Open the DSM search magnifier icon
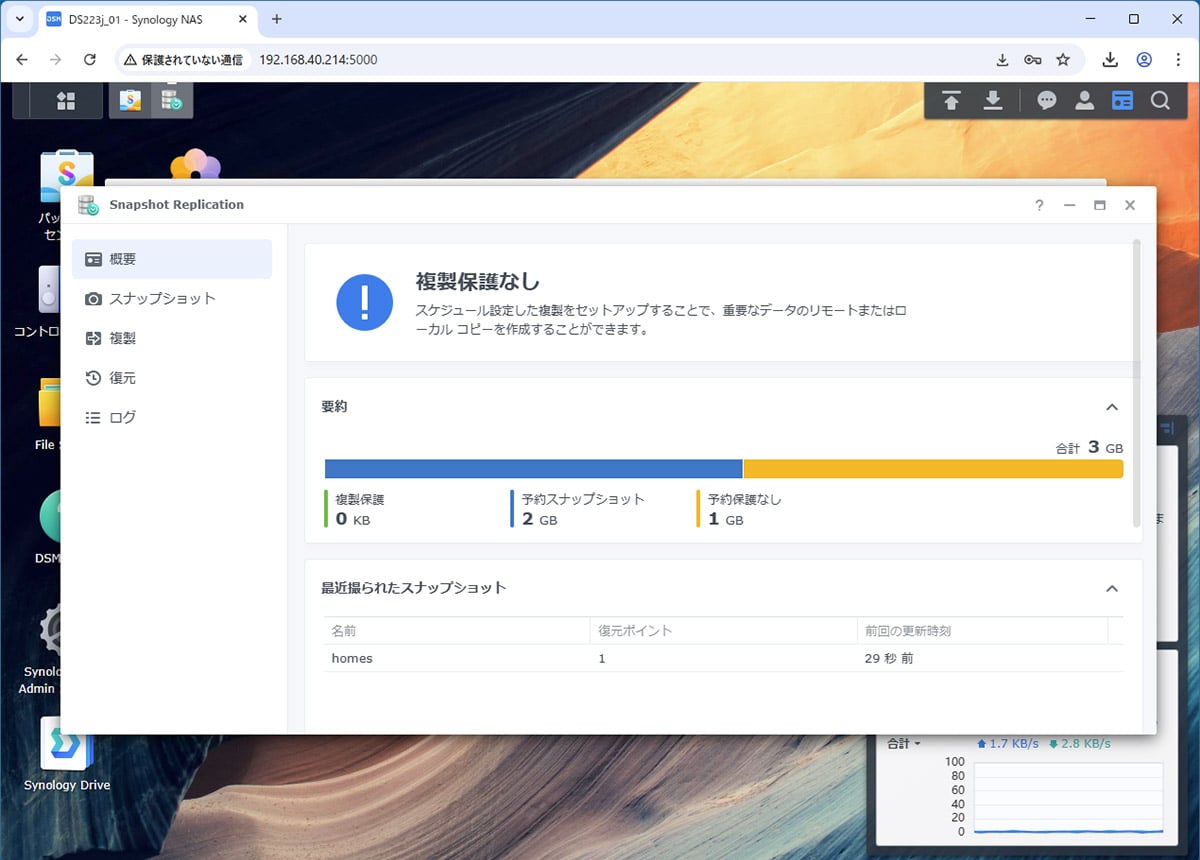The image size is (1200, 860). tap(1160, 101)
